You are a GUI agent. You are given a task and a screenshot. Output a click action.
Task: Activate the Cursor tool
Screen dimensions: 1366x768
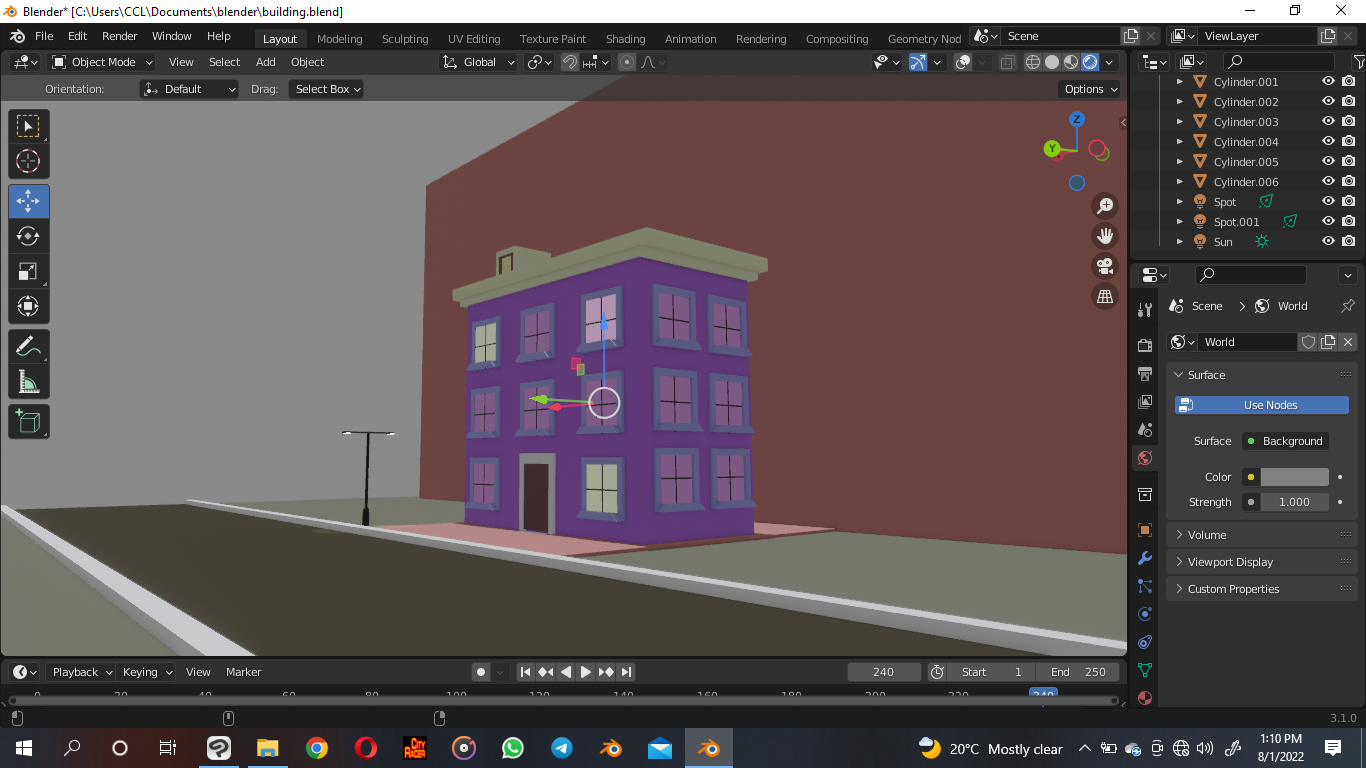(x=29, y=162)
